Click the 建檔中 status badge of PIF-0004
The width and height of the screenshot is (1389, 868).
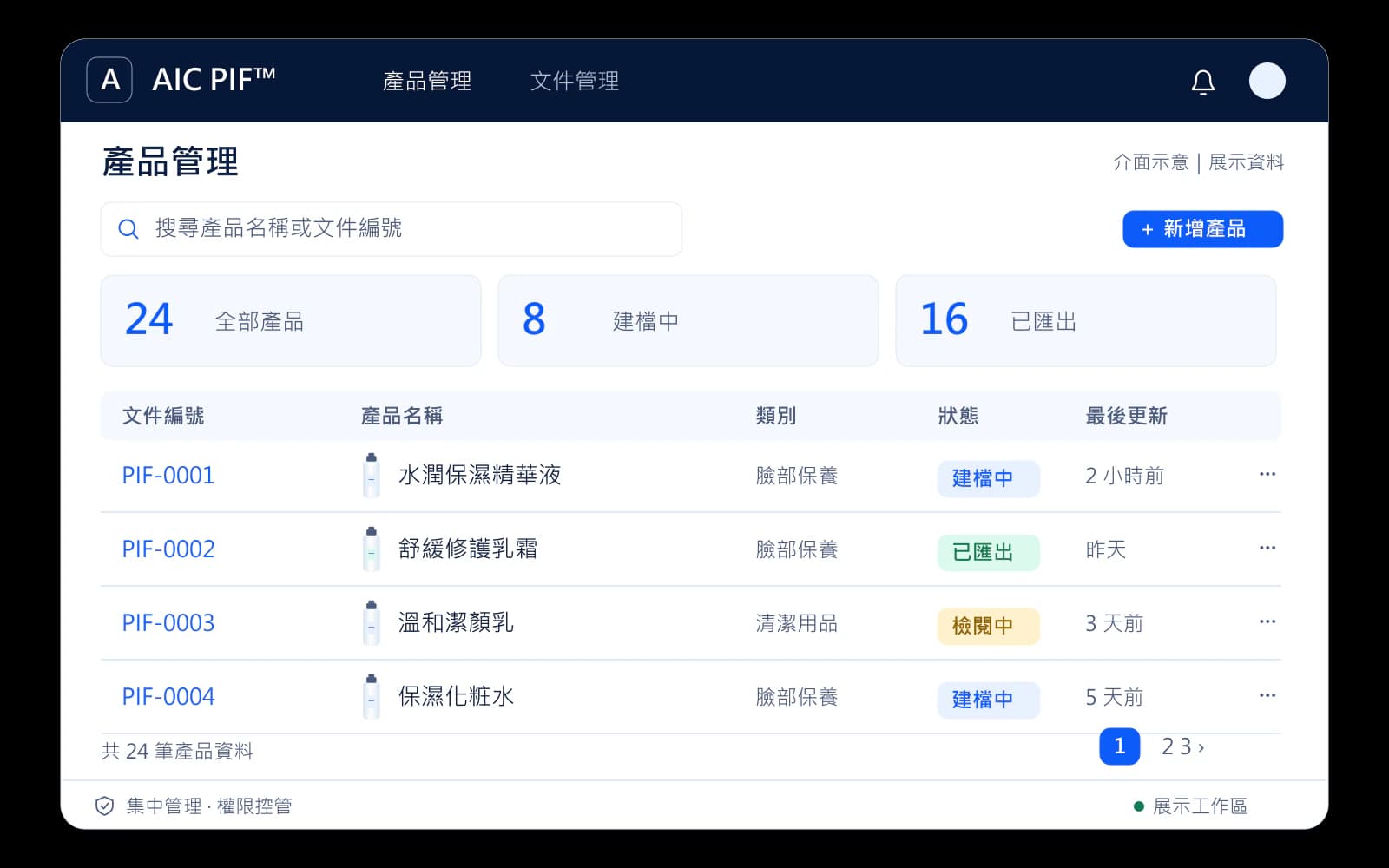988,700
